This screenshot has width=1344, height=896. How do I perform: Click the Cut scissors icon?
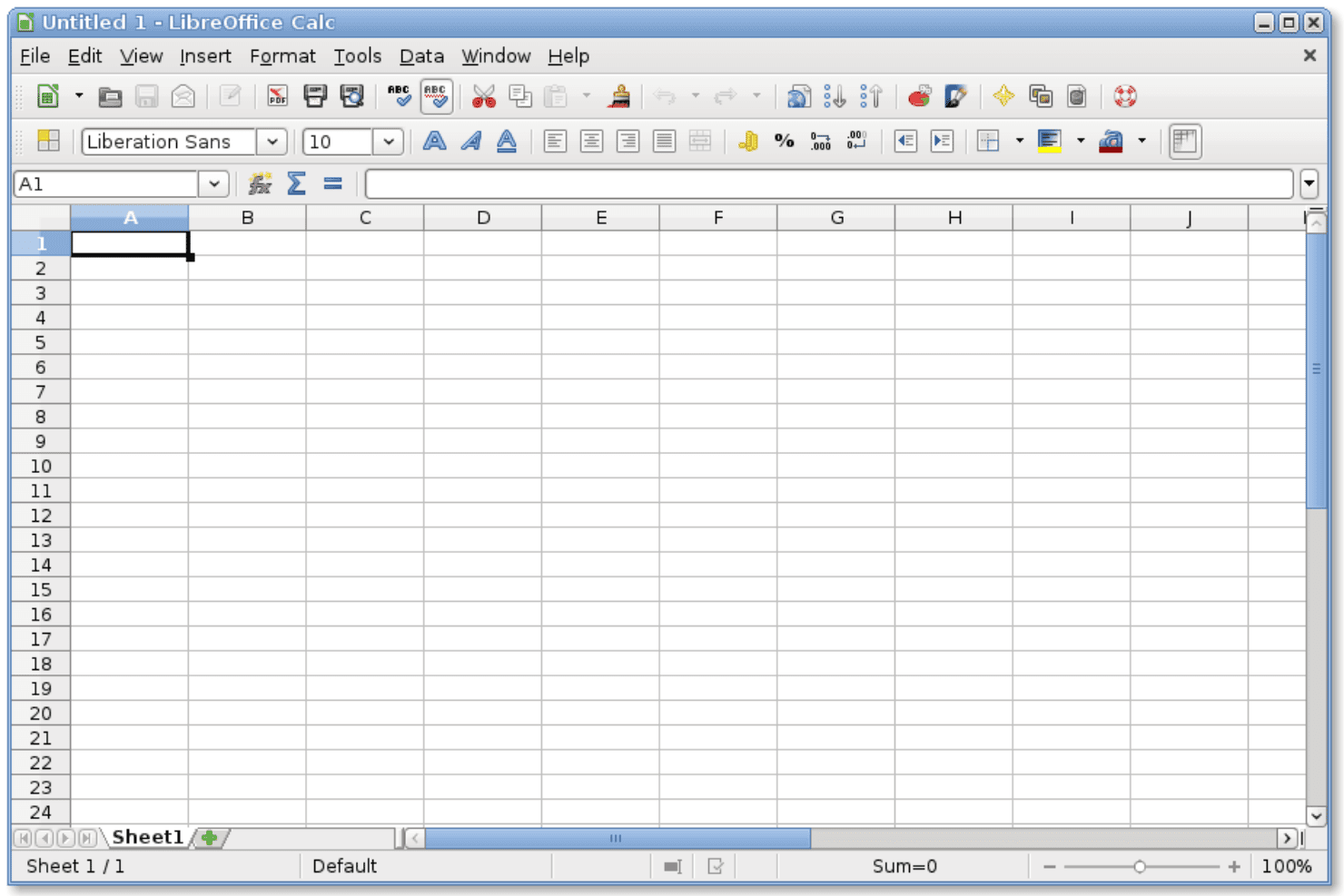point(484,96)
